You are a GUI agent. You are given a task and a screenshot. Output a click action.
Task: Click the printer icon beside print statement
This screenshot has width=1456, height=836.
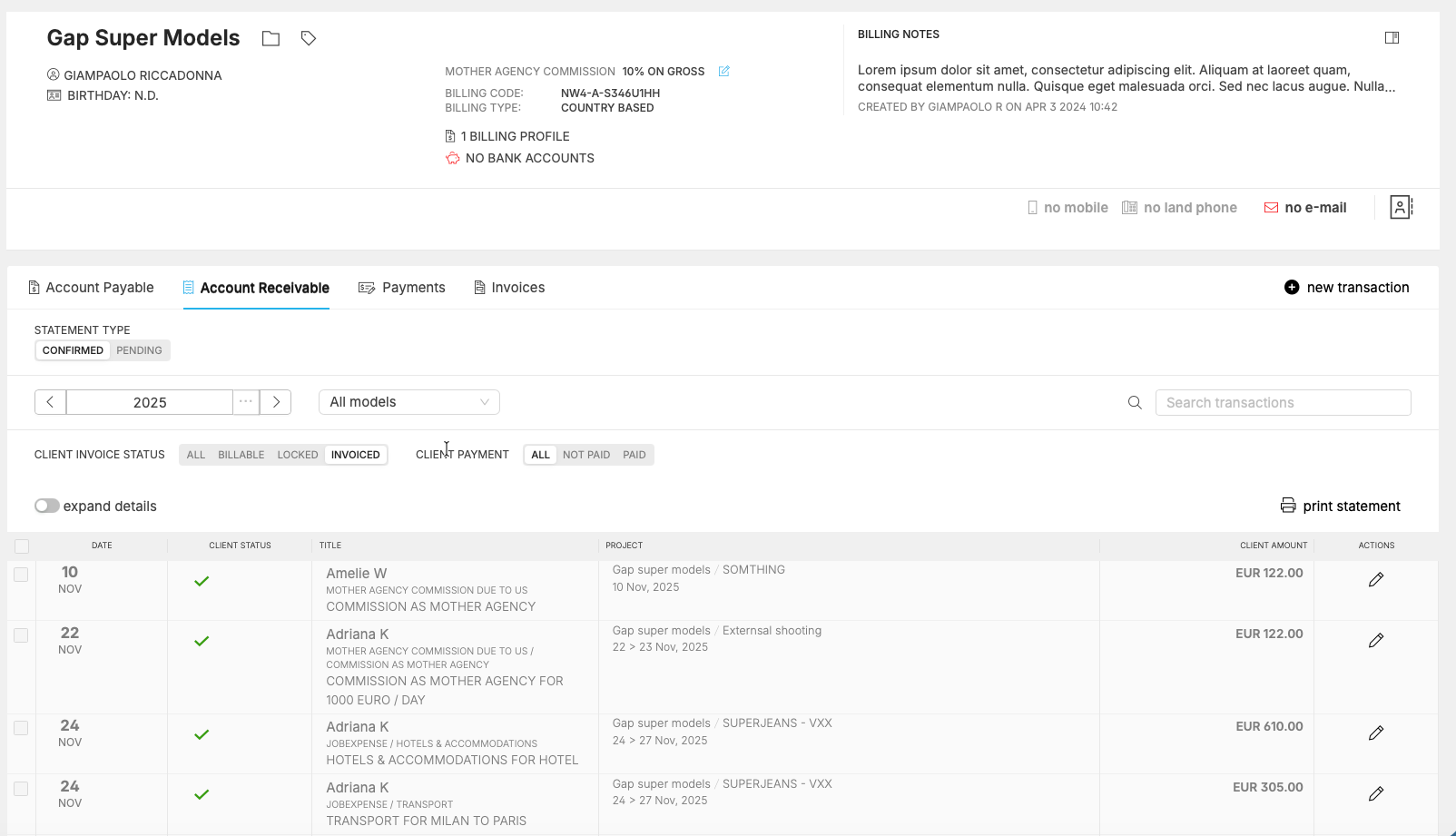click(x=1286, y=506)
